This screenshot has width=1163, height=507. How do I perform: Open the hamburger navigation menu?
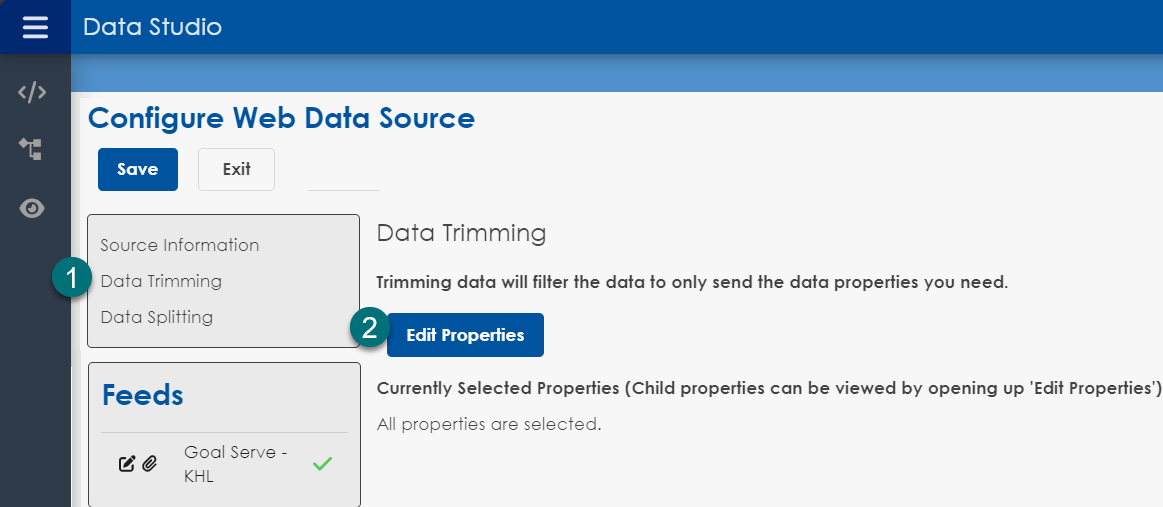pyautogui.click(x=35, y=27)
